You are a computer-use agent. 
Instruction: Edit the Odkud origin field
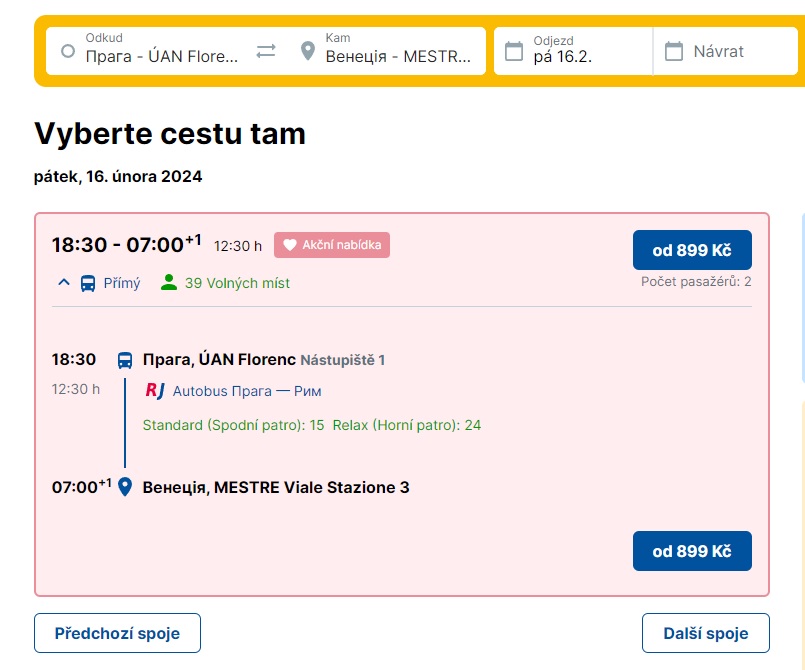click(149, 51)
